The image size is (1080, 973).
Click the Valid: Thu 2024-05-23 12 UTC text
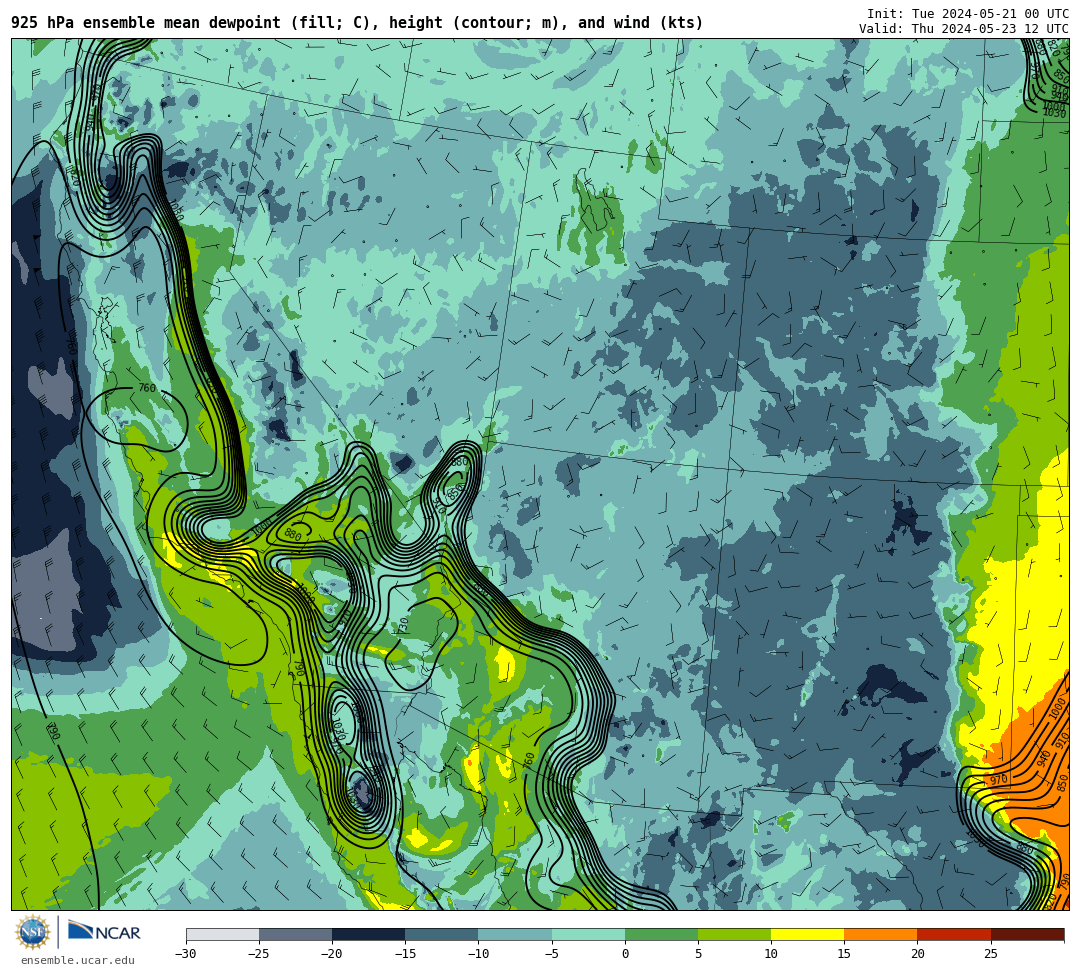(964, 28)
